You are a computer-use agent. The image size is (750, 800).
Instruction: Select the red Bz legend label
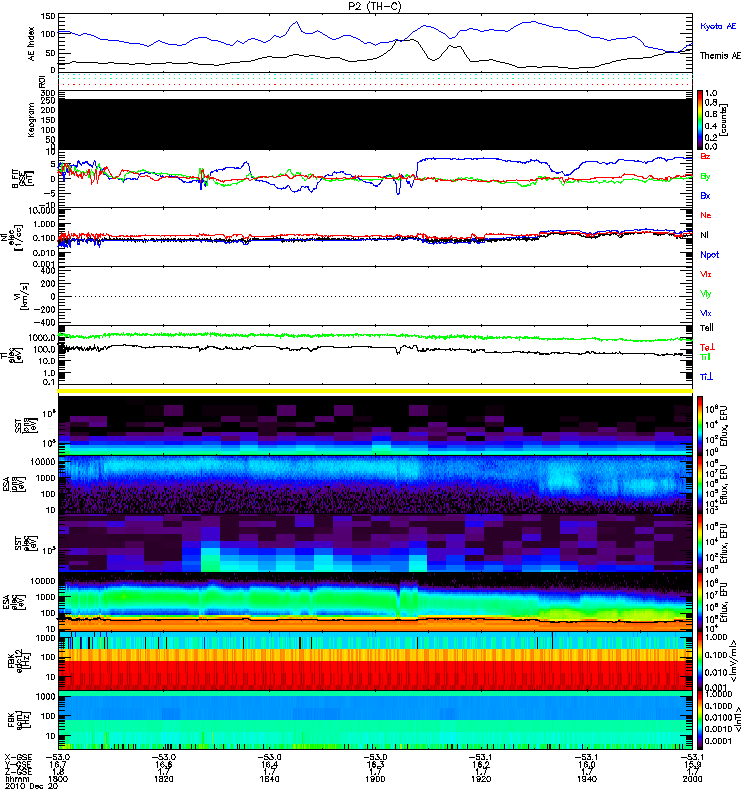click(705, 156)
